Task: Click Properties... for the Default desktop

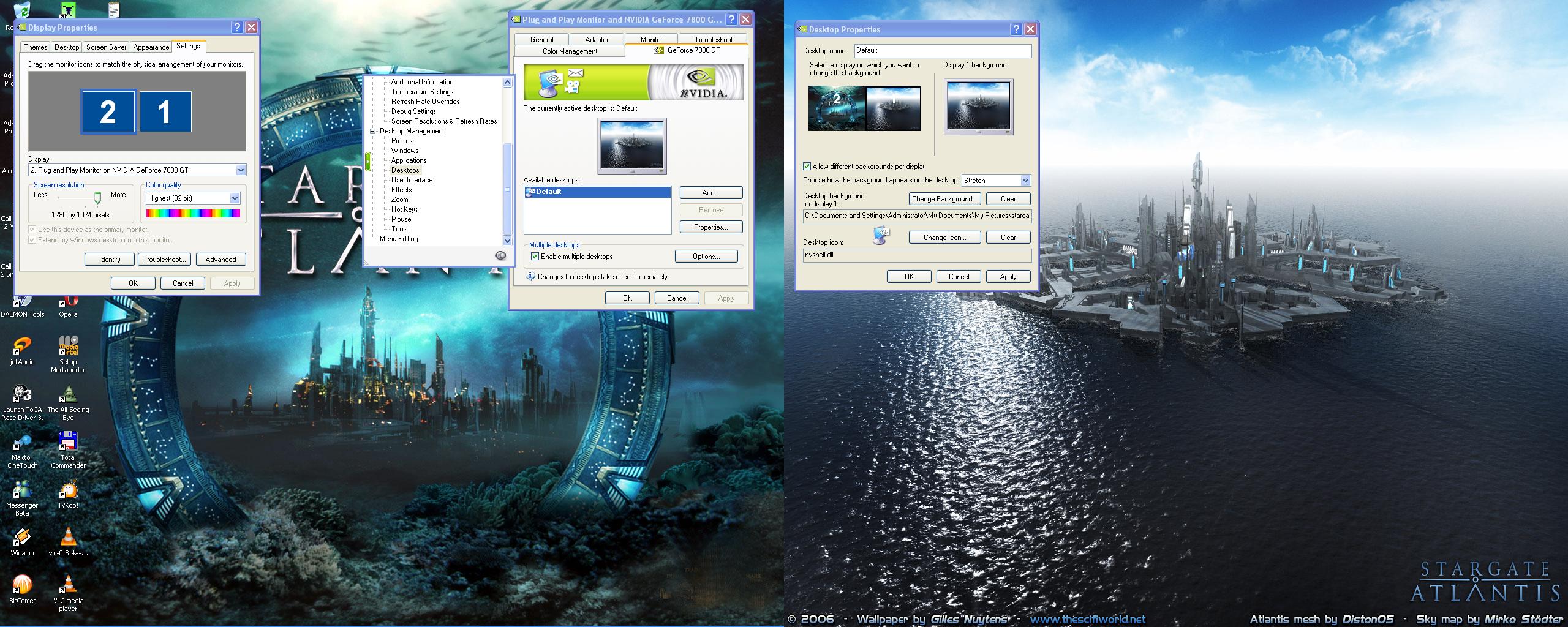Action: pyautogui.click(x=711, y=227)
